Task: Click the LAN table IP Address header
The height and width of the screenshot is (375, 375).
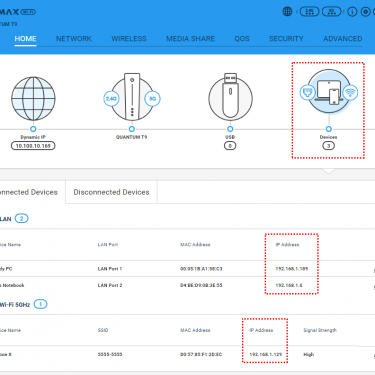Action: point(287,245)
